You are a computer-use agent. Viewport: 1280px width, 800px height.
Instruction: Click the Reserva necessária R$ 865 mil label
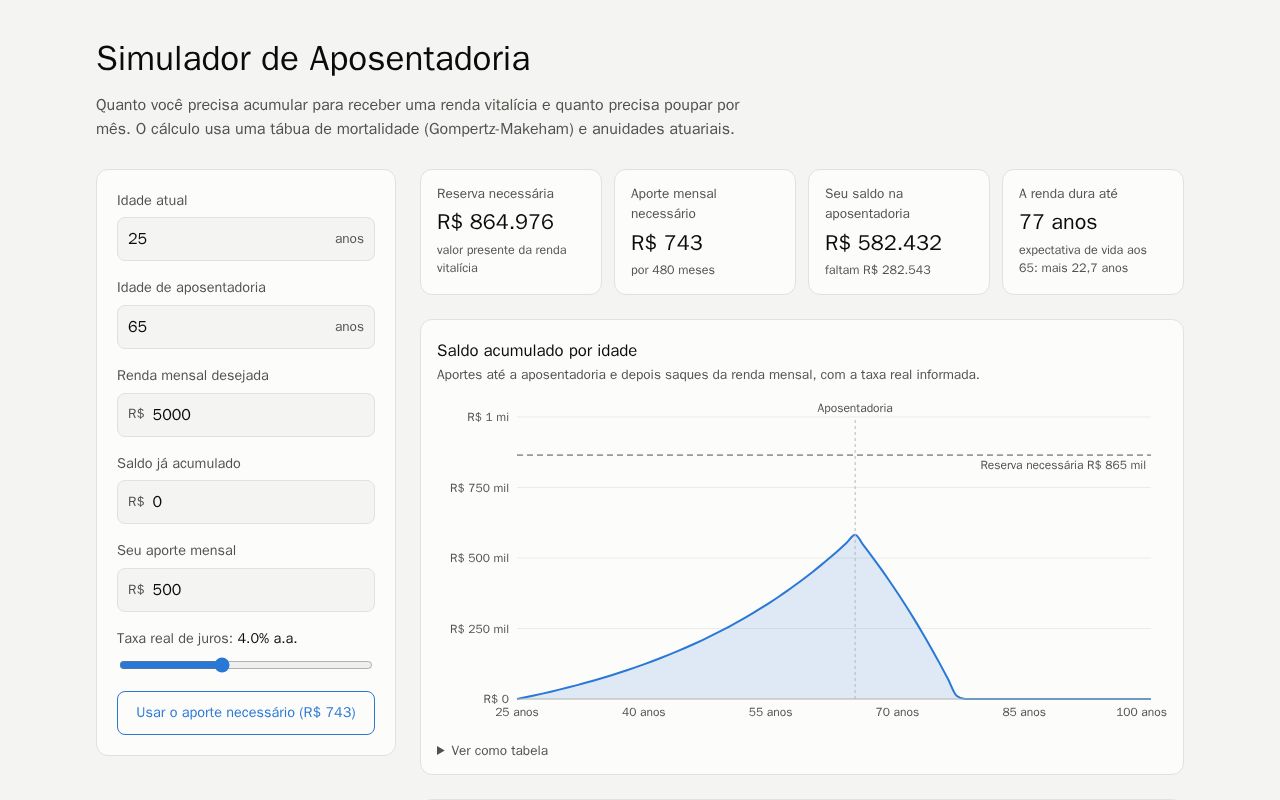click(1063, 465)
